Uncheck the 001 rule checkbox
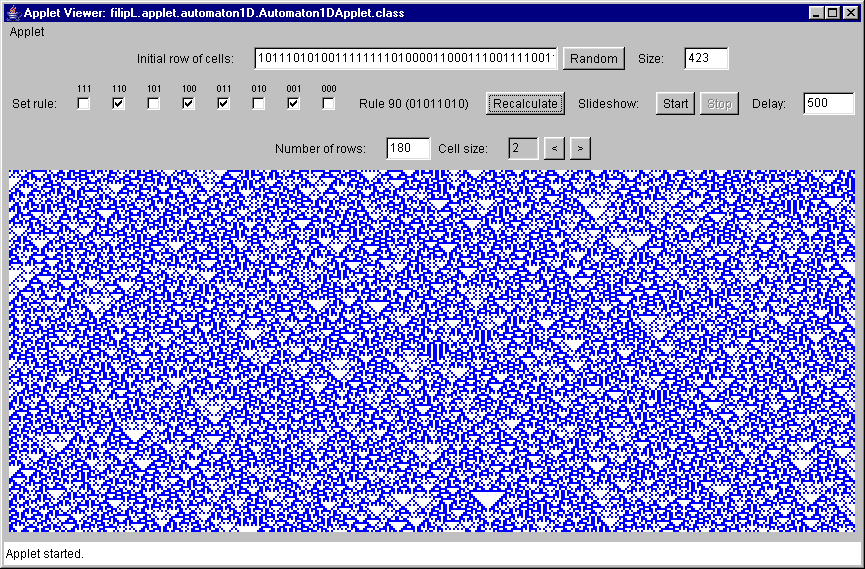865x569 pixels. [294, 103]
